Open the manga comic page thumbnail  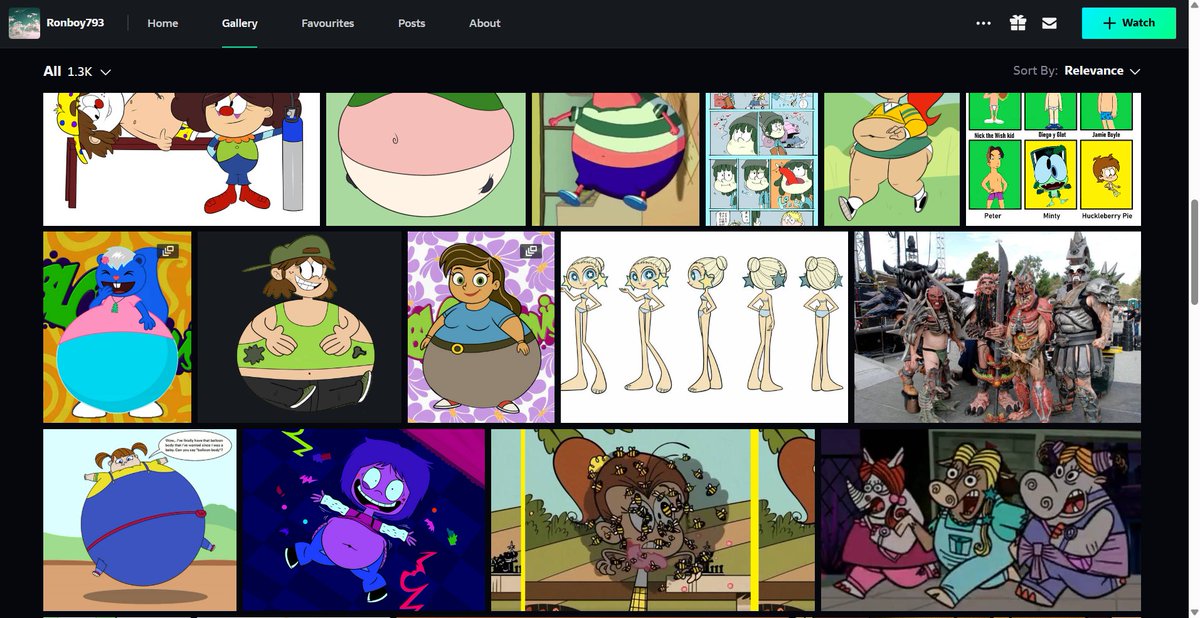[x=762, y=159]
